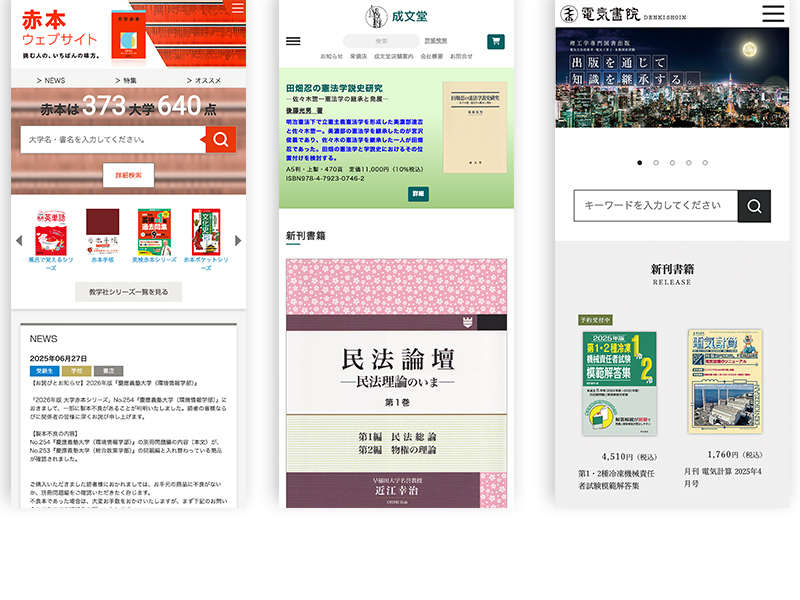Screen dimensions: 800x600
Task: Focus the 大学名・書名 search field
Action: click(113, 139)
